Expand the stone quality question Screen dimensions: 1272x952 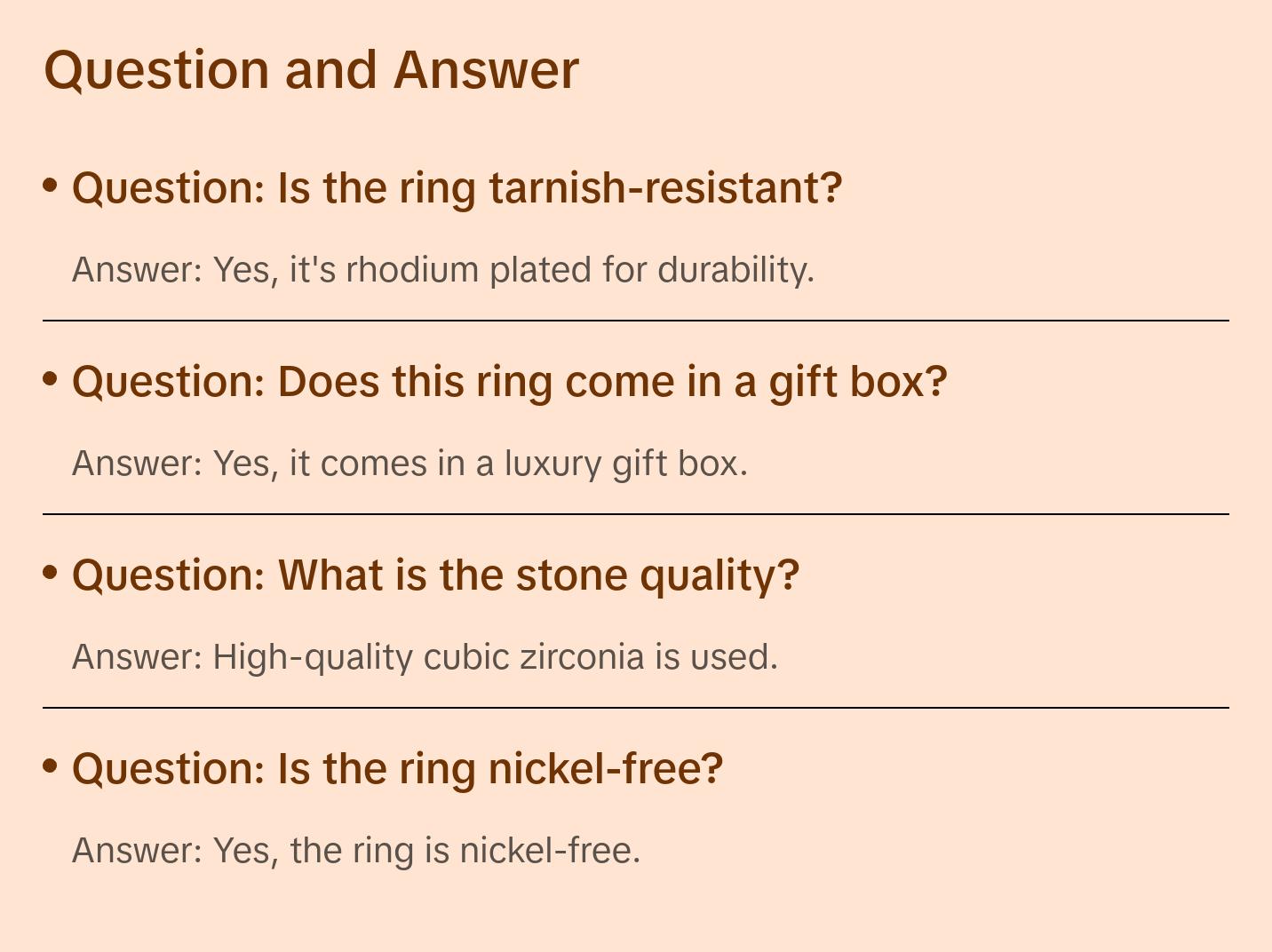435,575
